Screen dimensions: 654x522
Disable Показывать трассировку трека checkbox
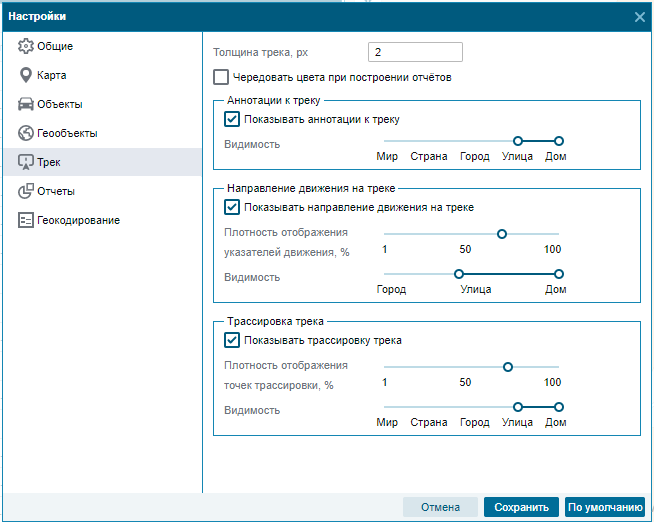(232, 340)
